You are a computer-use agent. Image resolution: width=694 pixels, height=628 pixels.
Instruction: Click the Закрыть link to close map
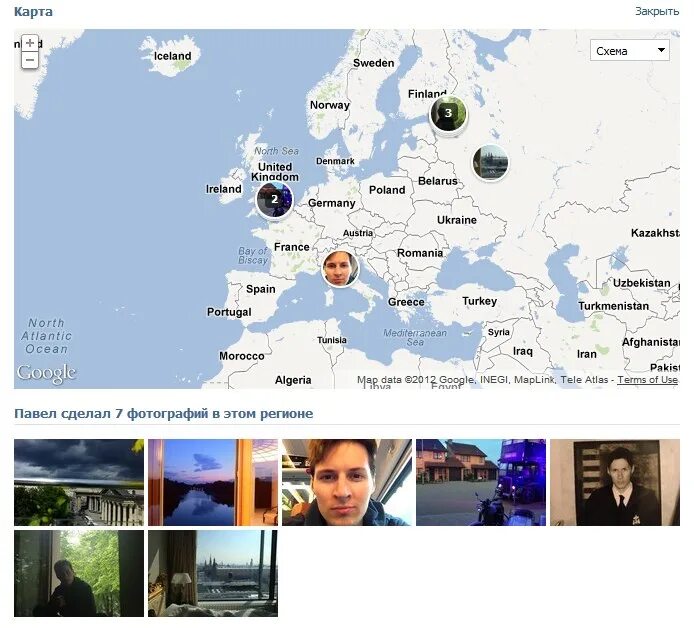click(657, 11)
